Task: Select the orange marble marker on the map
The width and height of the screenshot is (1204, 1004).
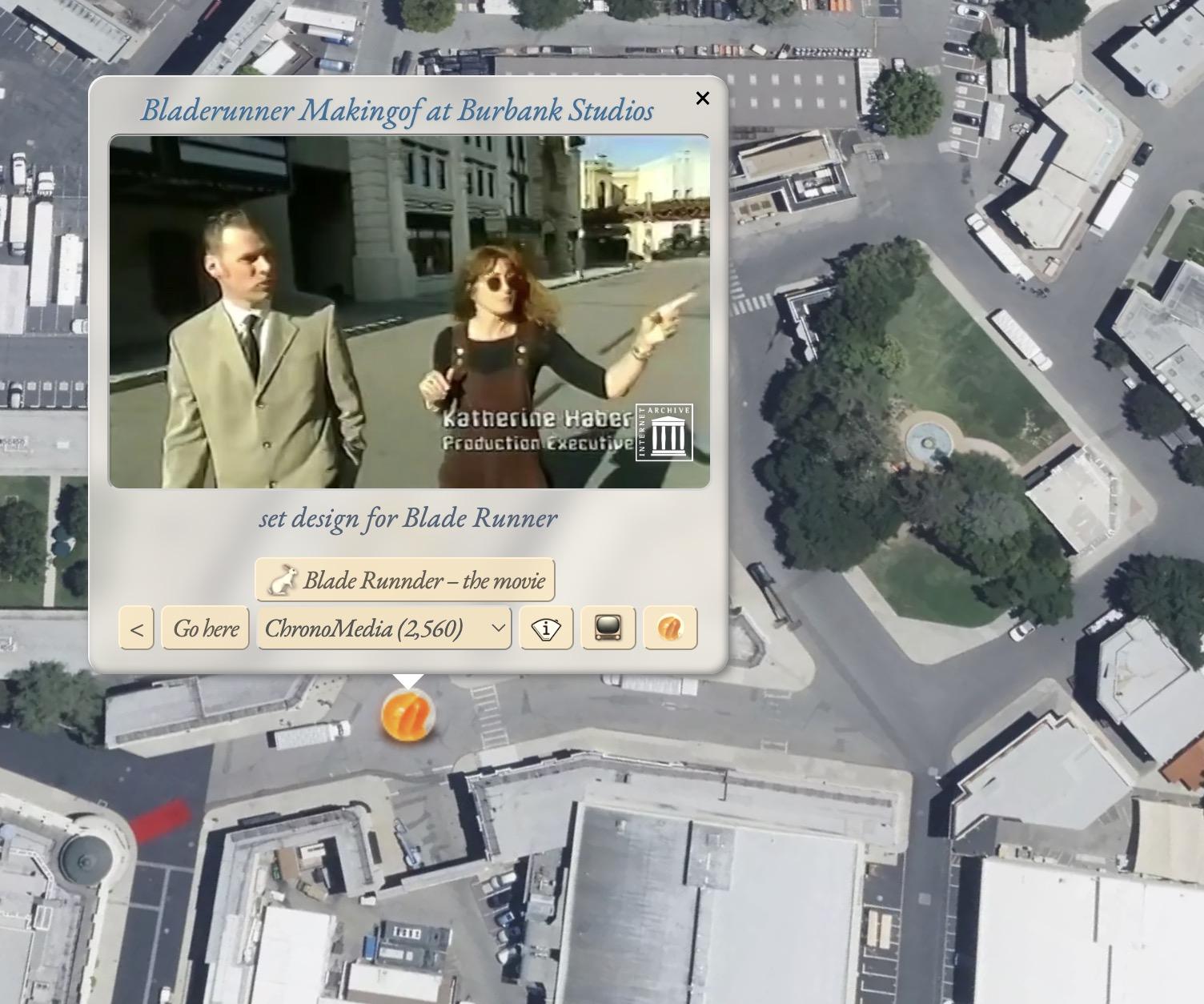Action: pos(408,715)
